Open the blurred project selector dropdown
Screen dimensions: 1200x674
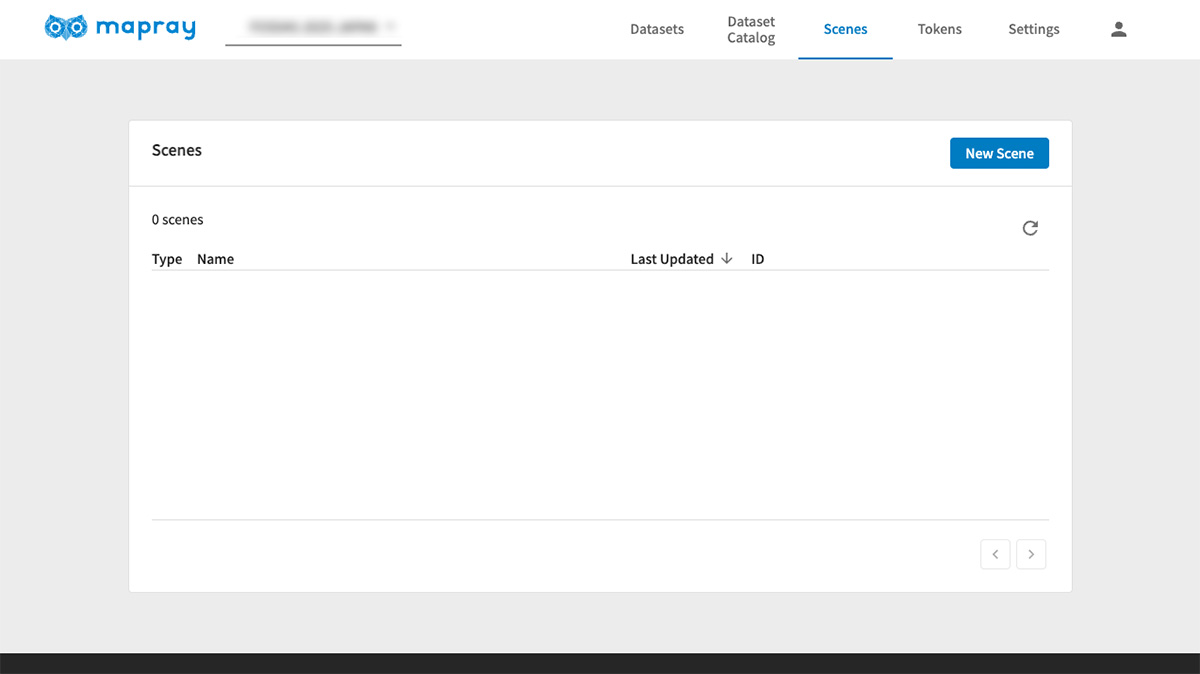(x=313, y=28)
